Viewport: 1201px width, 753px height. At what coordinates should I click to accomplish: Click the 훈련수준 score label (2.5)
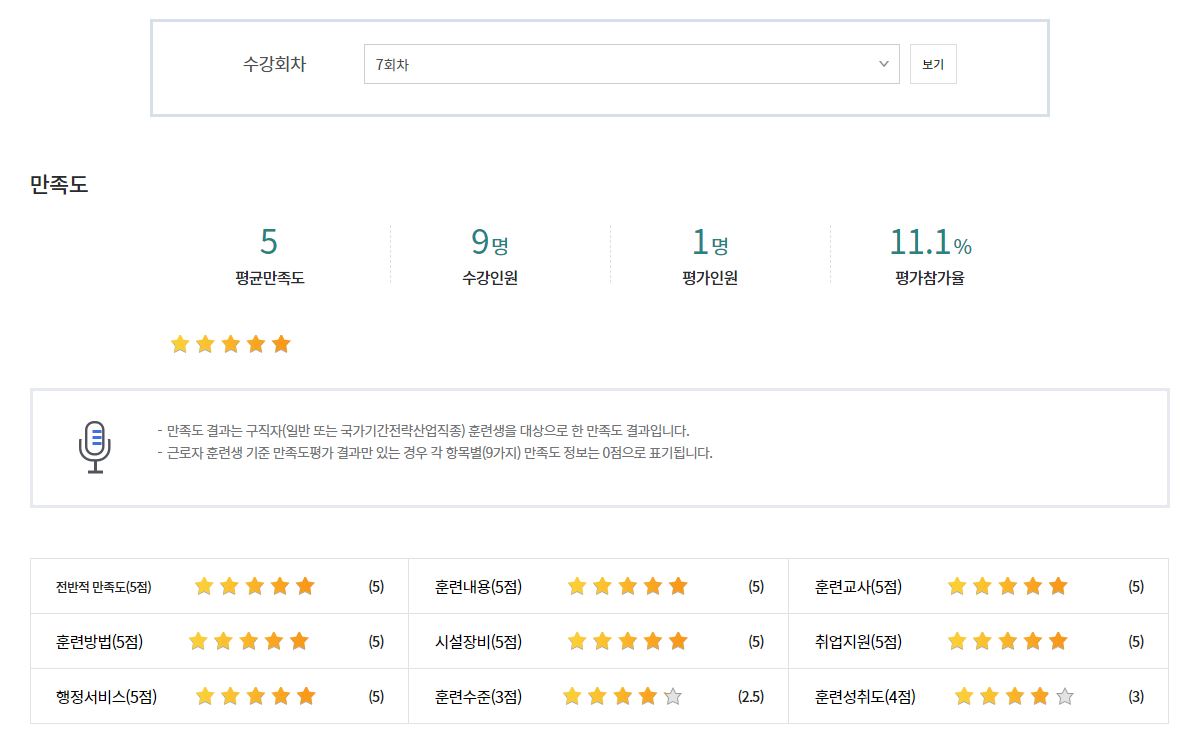(750, 697)
